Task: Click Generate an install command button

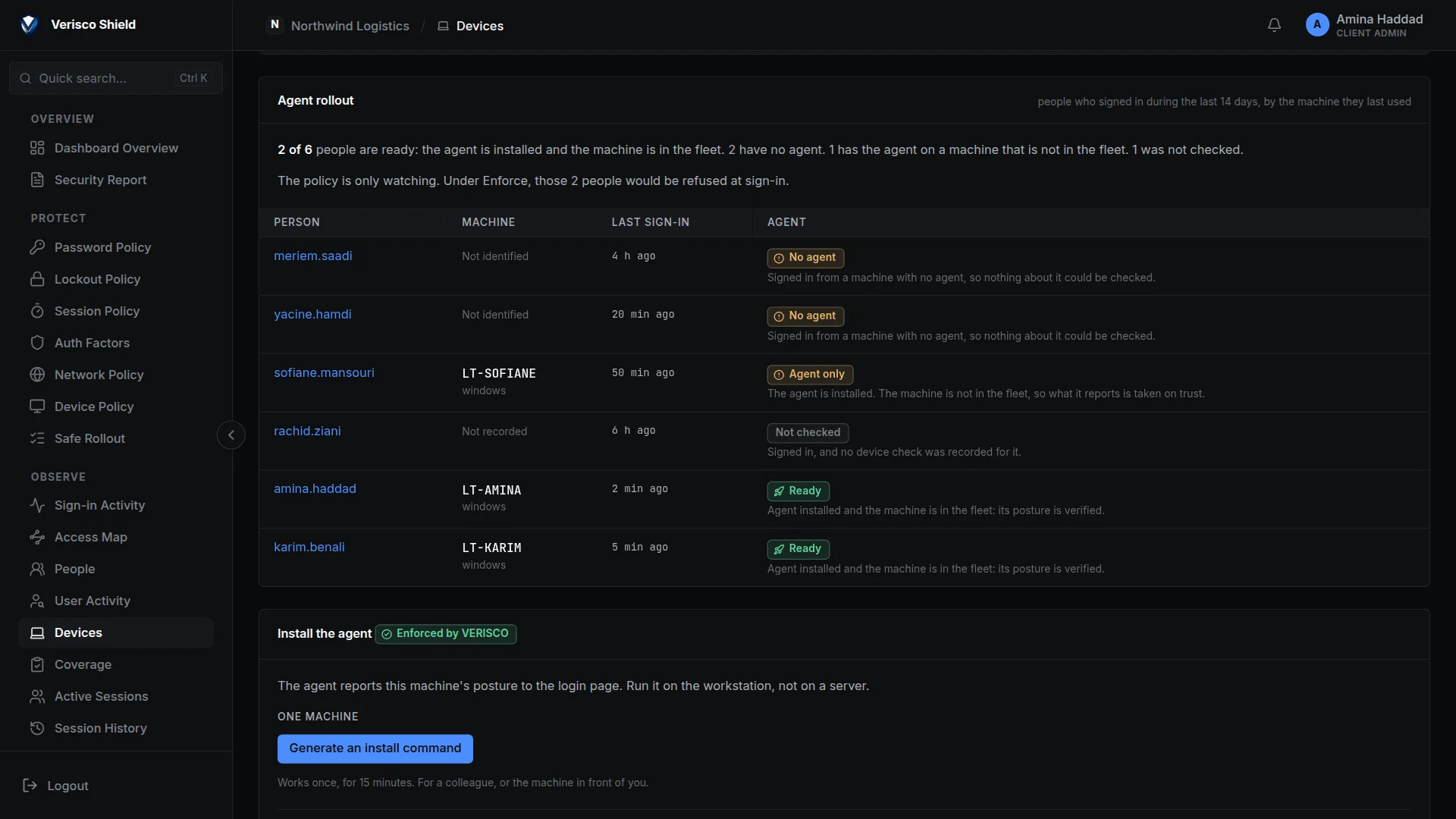Action: coord(375,749)
